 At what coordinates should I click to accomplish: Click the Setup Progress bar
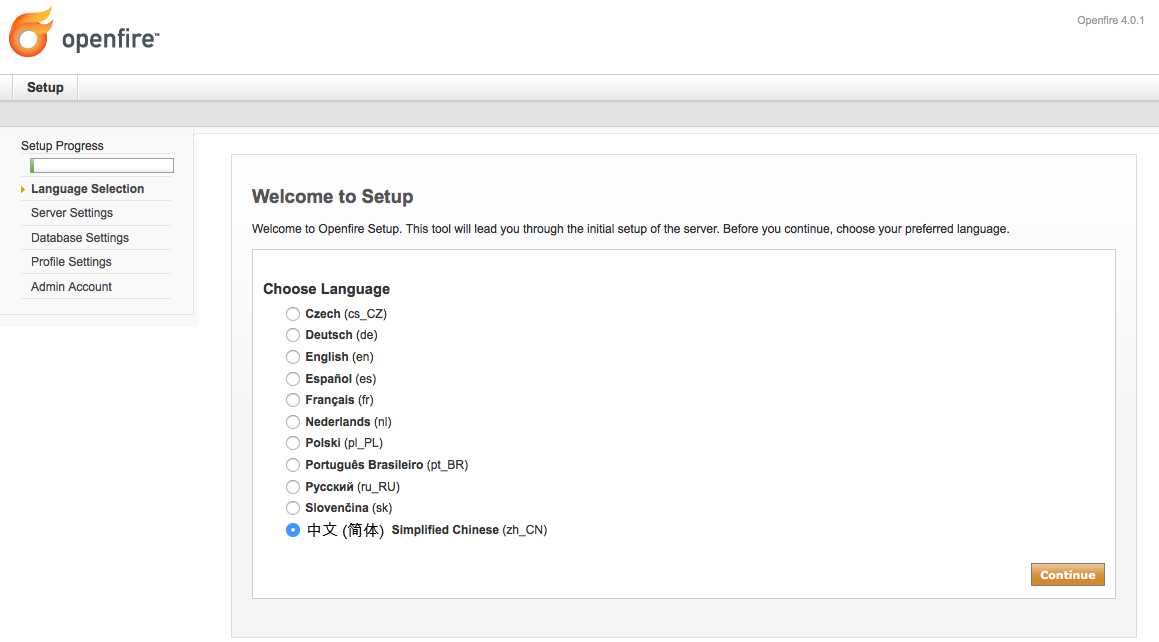tap(102, 165)
